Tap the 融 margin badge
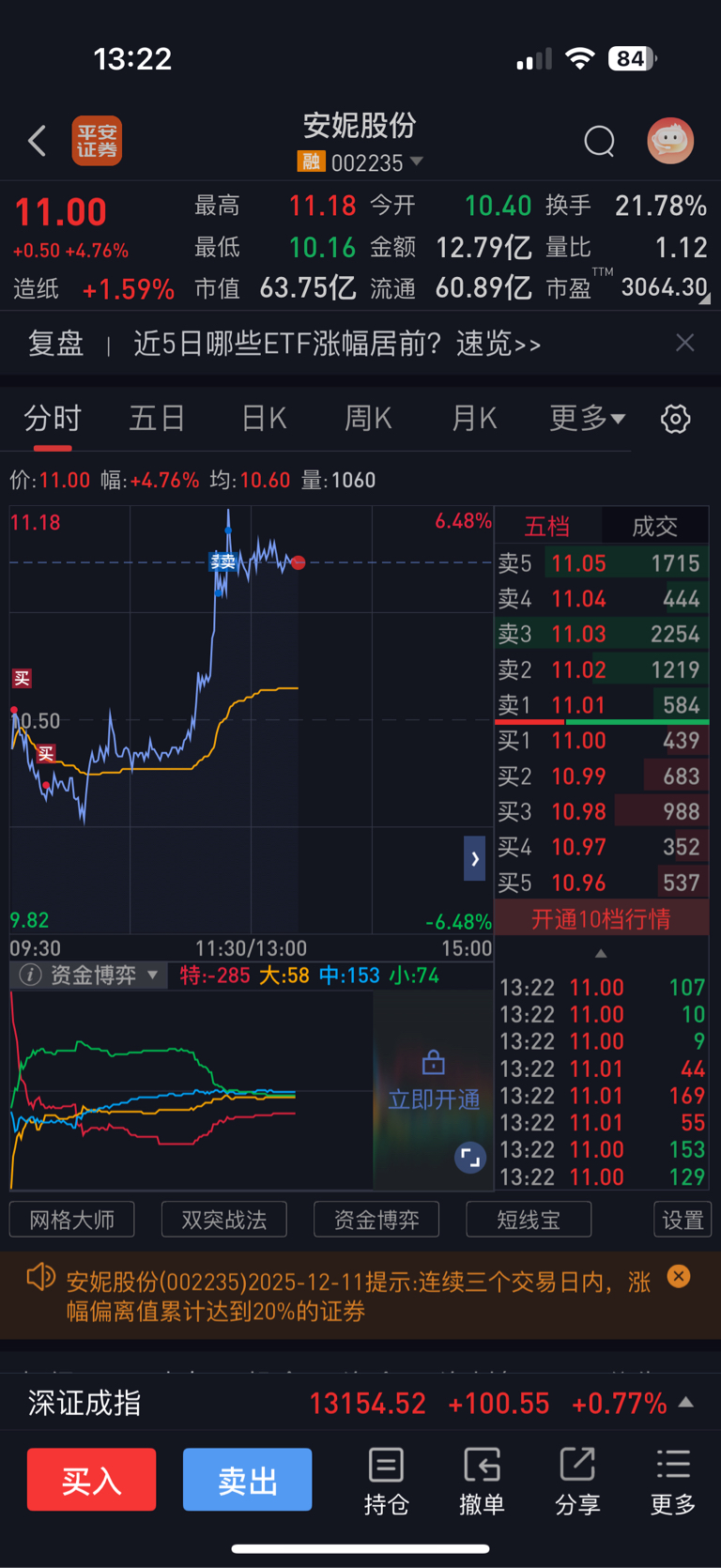This screenshot has width=721, height=1568. click(x=311, y=162)
